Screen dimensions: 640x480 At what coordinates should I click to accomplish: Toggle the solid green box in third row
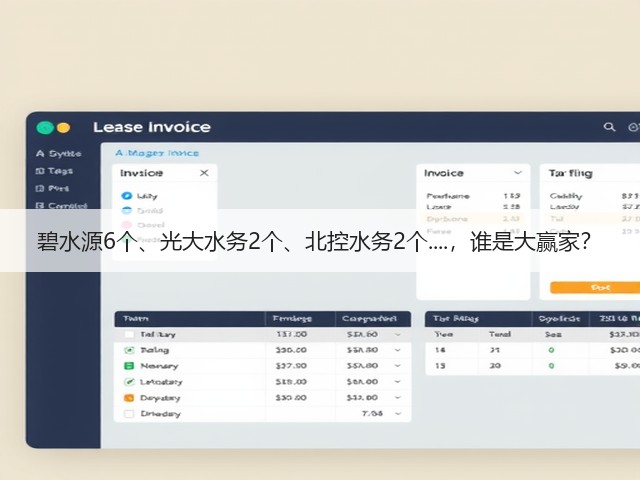coord(129,366)
